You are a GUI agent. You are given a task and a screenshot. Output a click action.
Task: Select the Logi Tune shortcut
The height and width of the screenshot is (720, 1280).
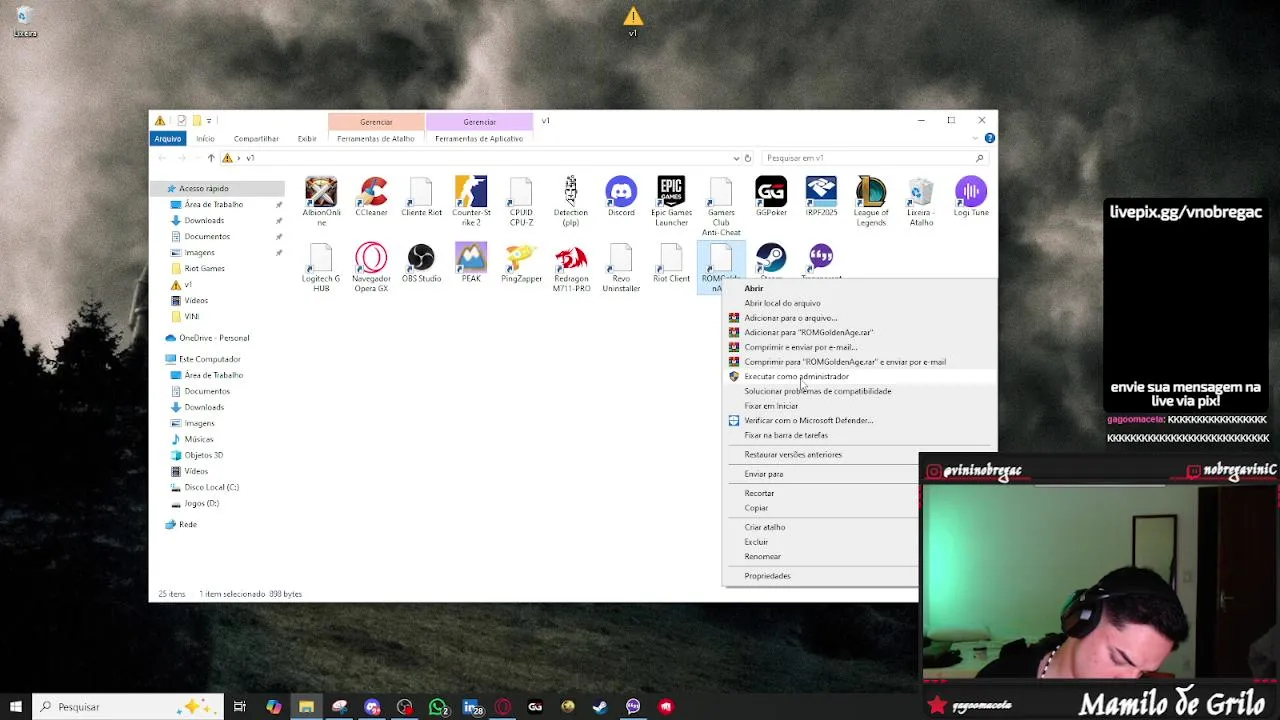click(x=971, y=197)
